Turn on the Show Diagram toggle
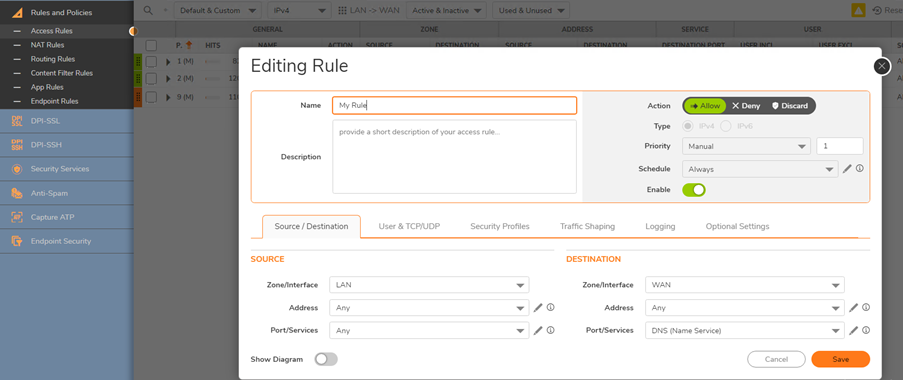 [326, 359]
